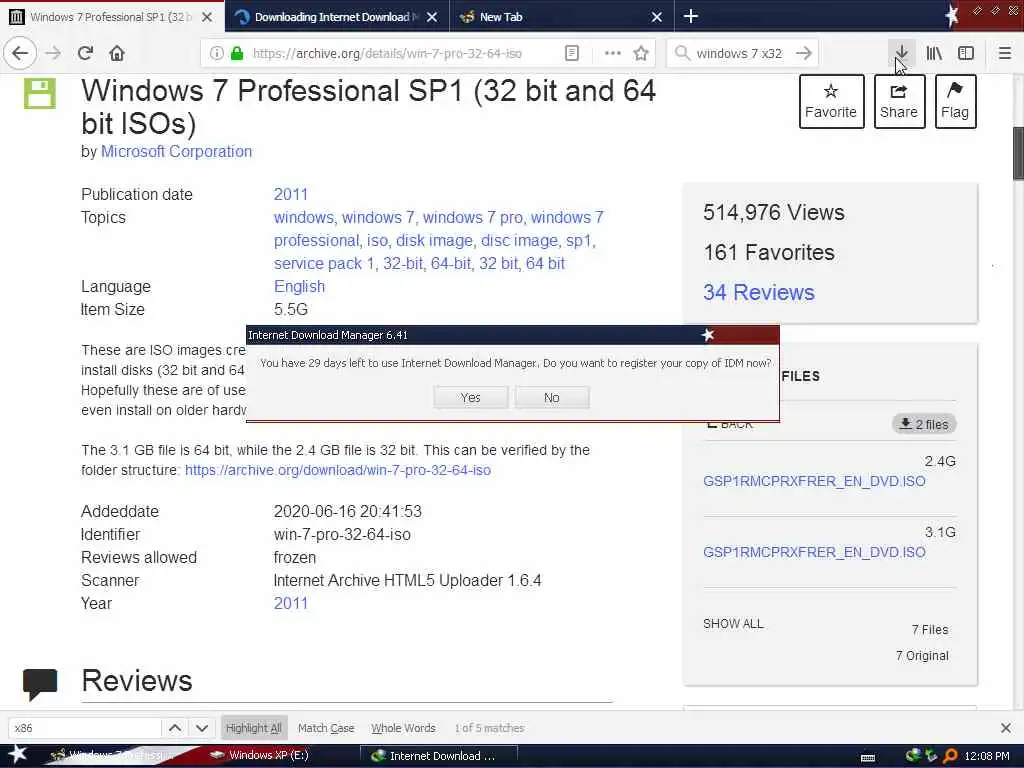Jump to previous find match
Image resolution: width=1024 pixels, height=768 pixels.
[175, 728]
